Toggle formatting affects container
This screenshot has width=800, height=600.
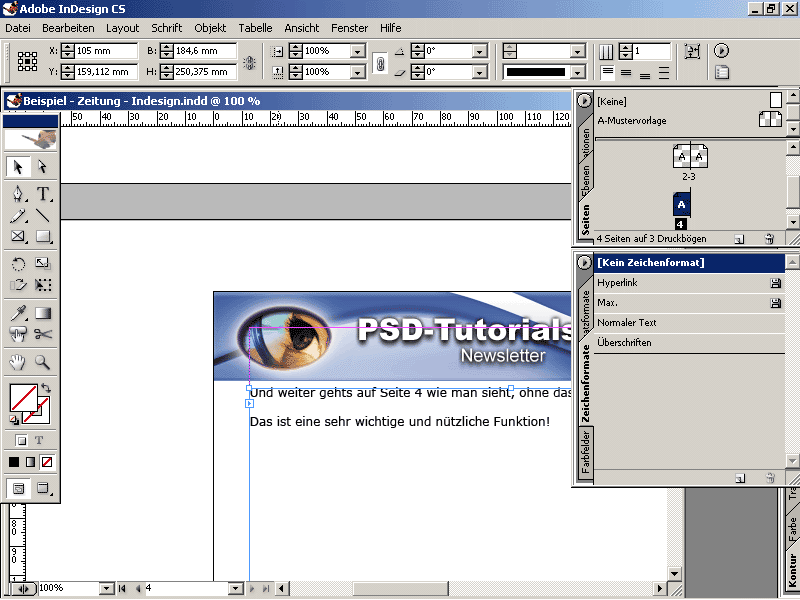point(21,440)
